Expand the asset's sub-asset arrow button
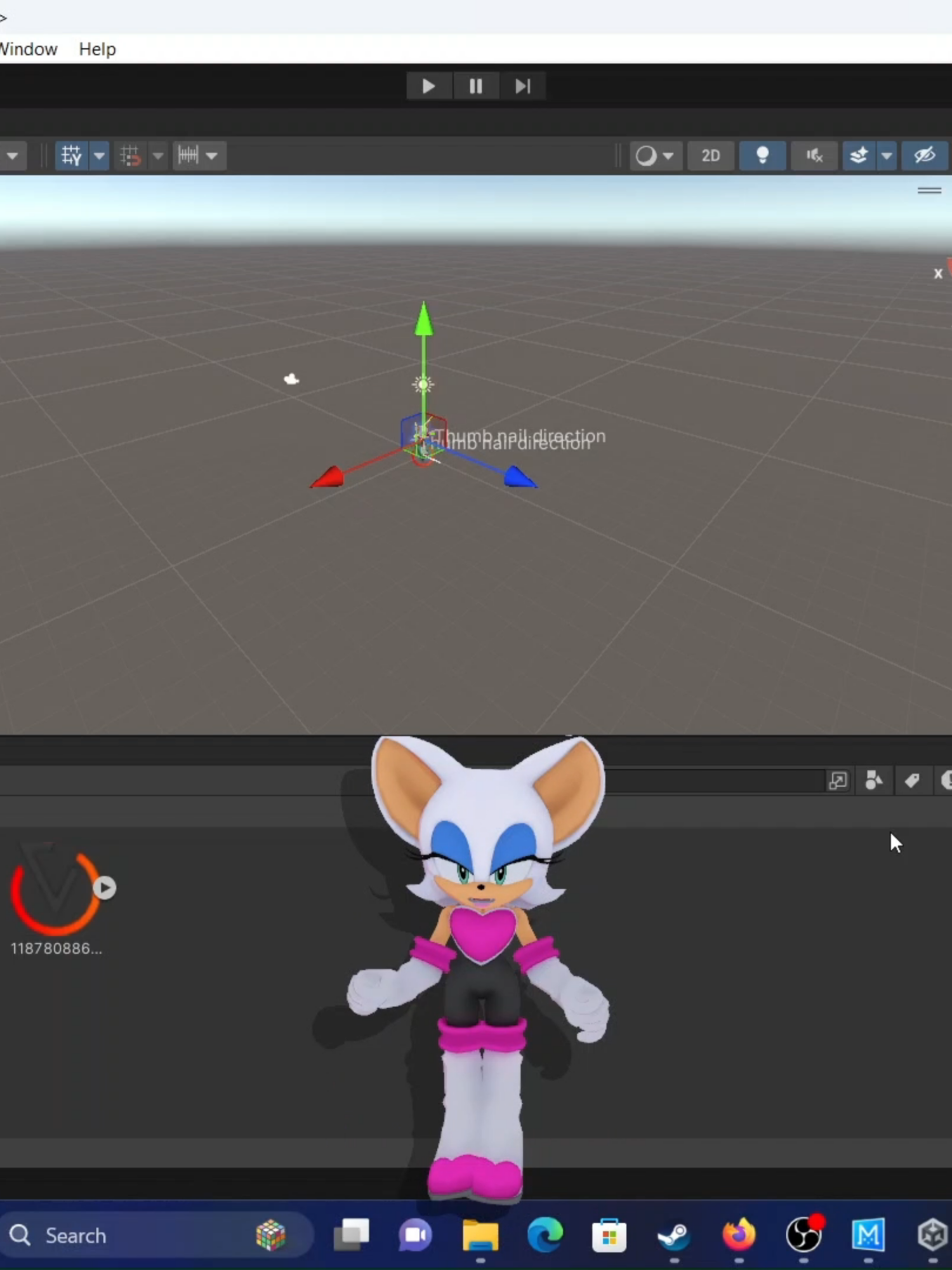This screenshot has height=1270, width=952. click(x=105, y=888)
